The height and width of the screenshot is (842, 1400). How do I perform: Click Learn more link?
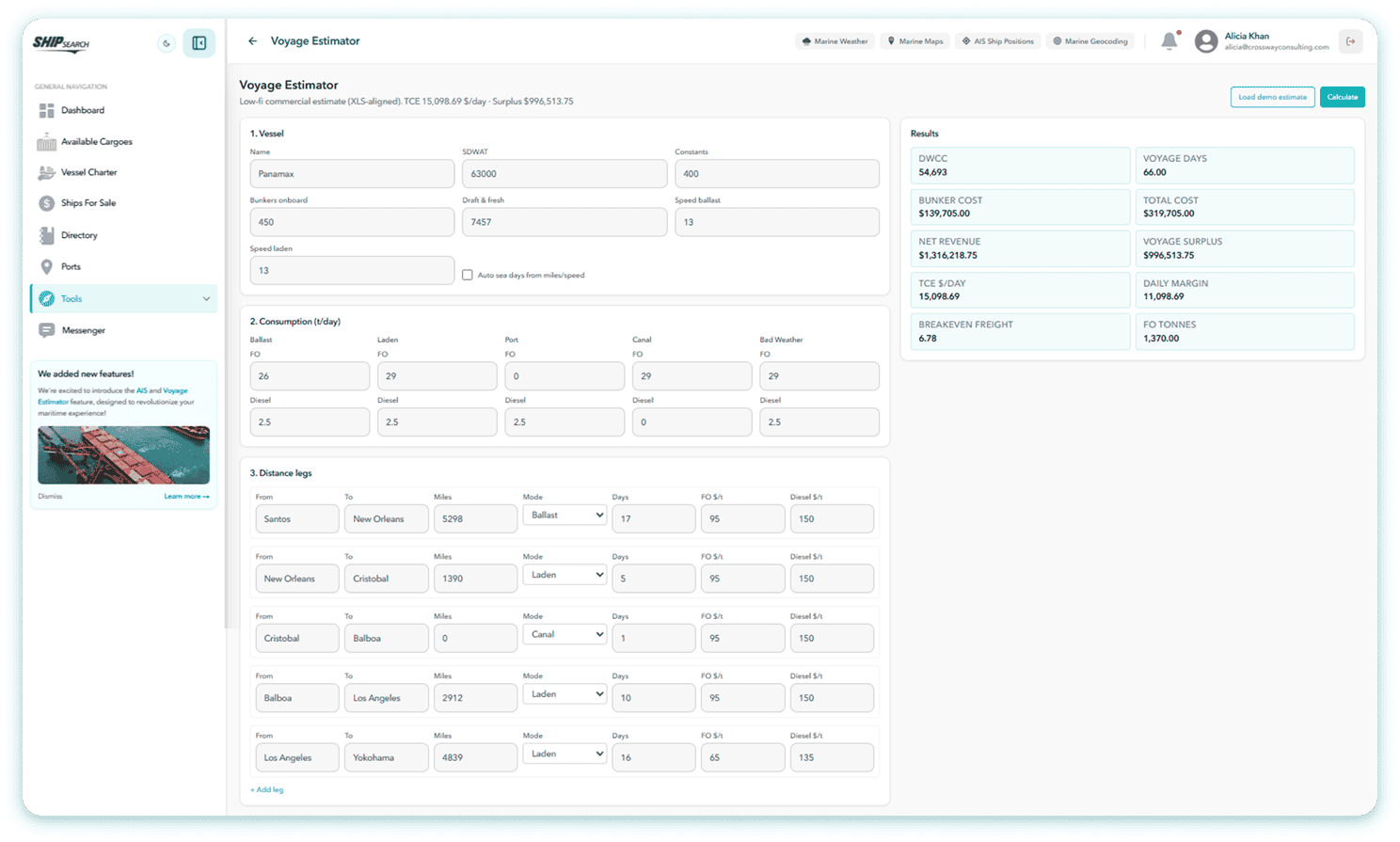(x=186, y=497)
